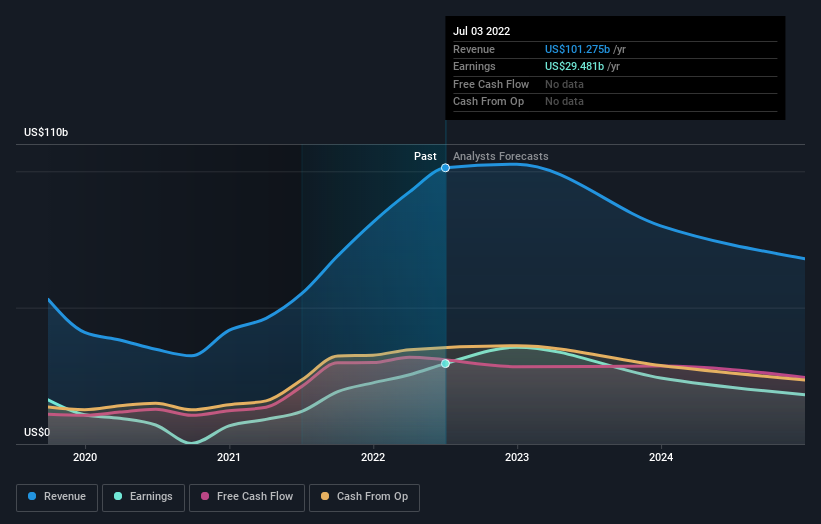Click the US$110b y-axis label
821x524 pixels.
(x=46, y=132)
